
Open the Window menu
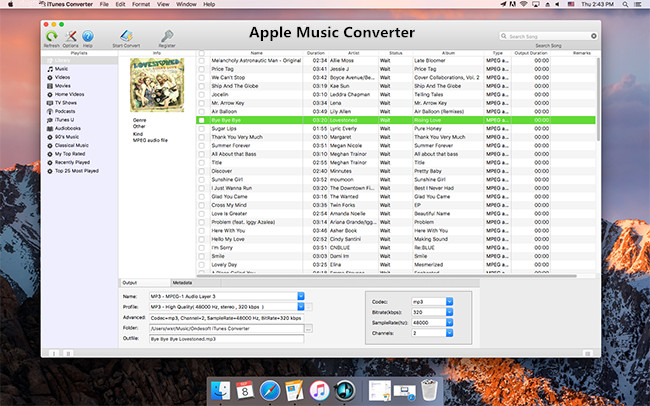186,4
